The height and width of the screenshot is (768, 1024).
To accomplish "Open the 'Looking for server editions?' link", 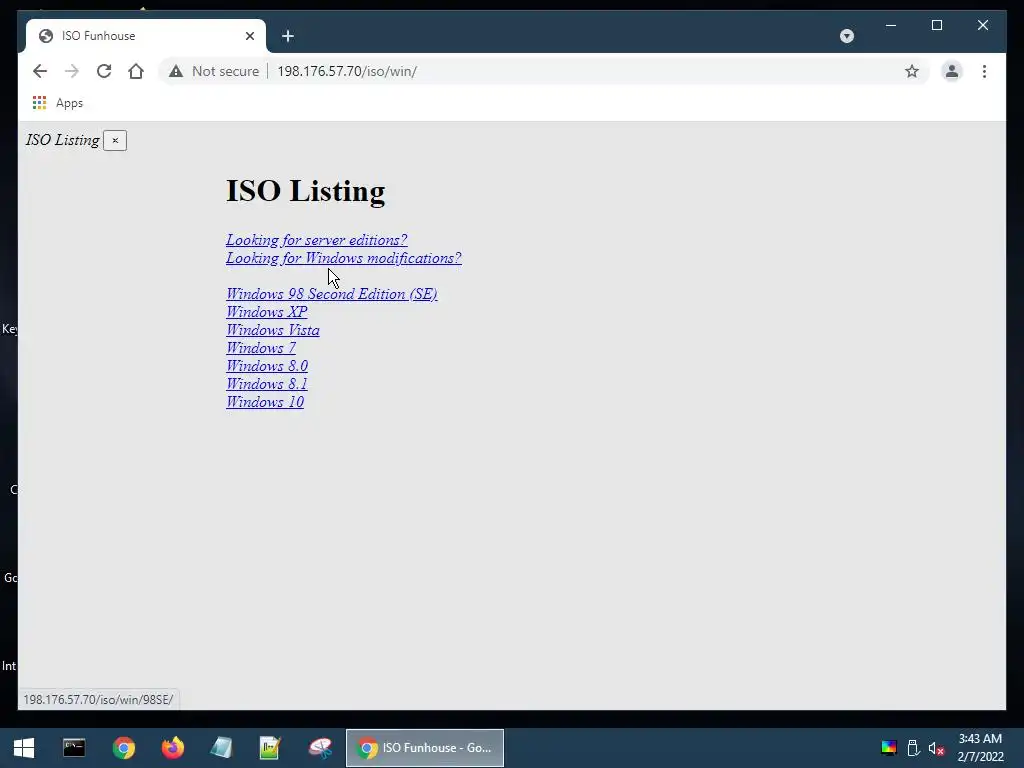I will [317, 240].
